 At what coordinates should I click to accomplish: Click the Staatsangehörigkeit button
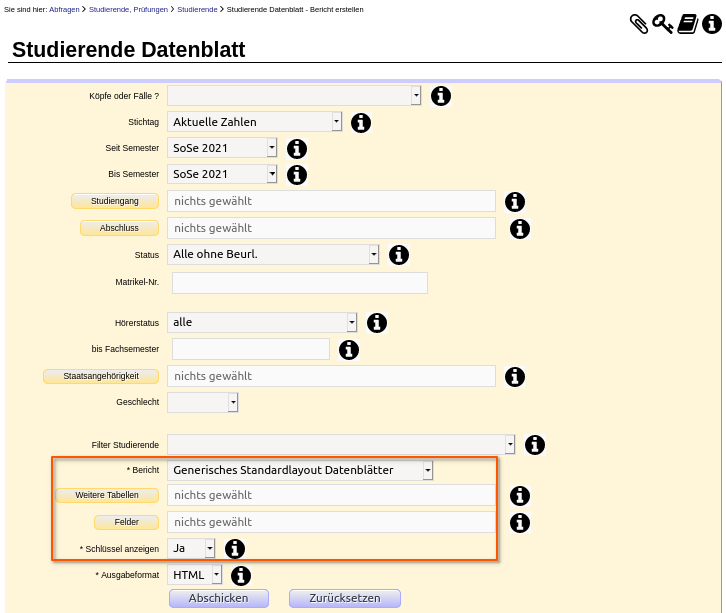101,376
